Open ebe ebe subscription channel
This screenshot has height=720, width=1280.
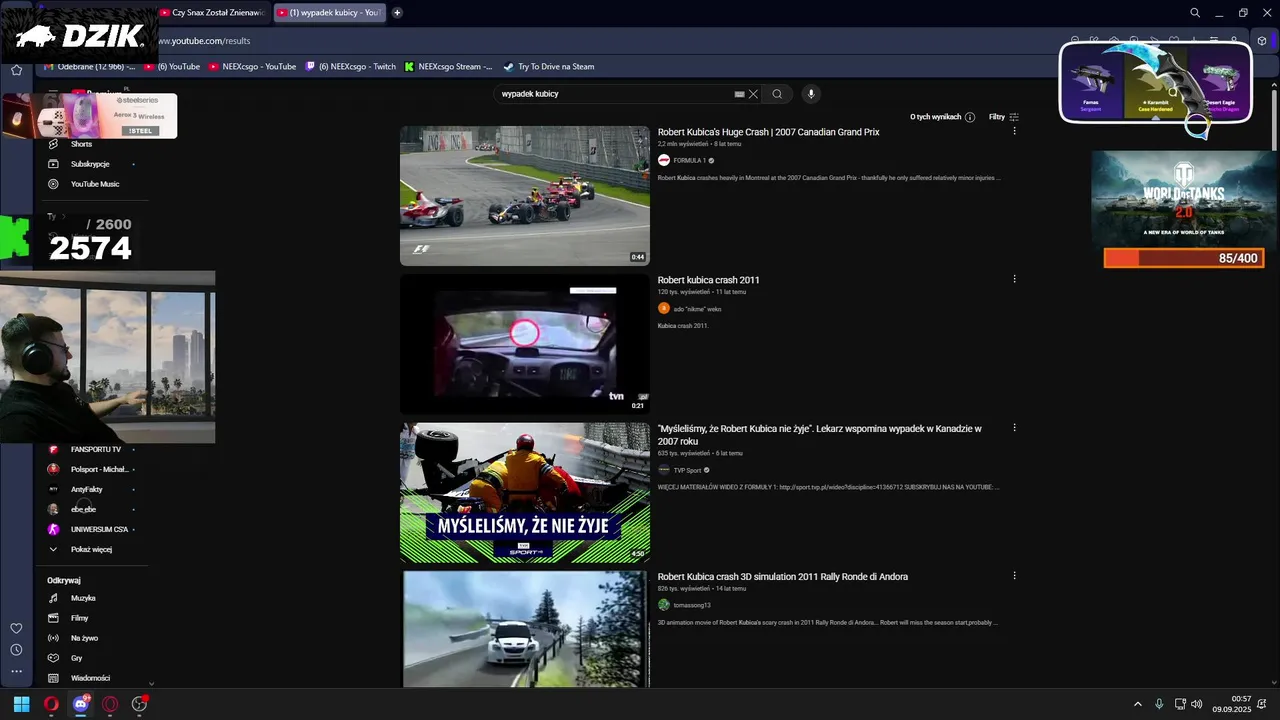[x=83, y=509]
